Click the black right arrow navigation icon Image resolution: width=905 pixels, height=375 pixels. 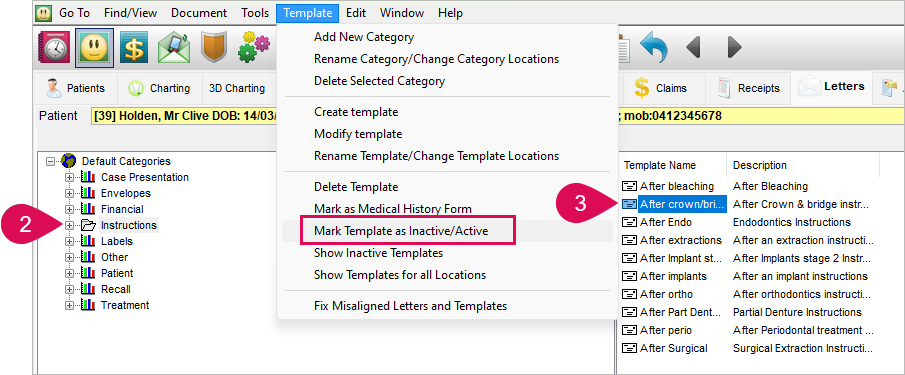point(734,47)
